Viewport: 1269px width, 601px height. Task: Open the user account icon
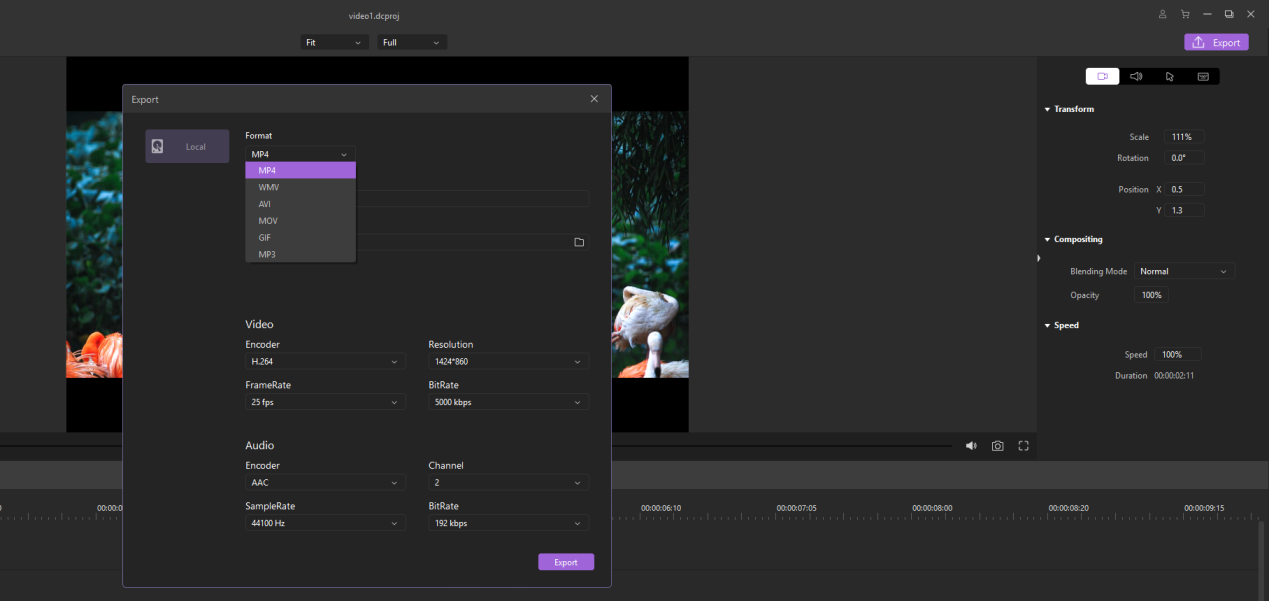tap(1162, 14)
